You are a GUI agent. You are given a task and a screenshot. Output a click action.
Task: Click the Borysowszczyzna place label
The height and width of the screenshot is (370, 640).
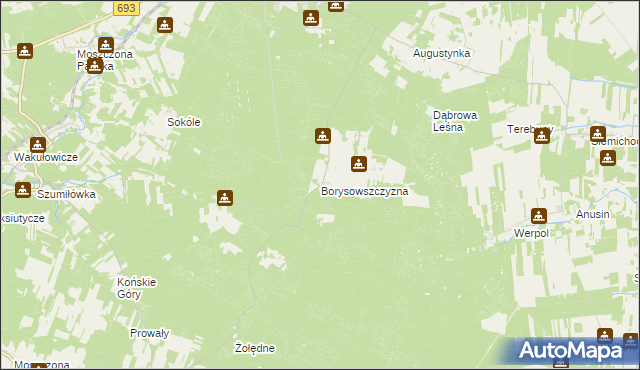click(x=364, y=191)
